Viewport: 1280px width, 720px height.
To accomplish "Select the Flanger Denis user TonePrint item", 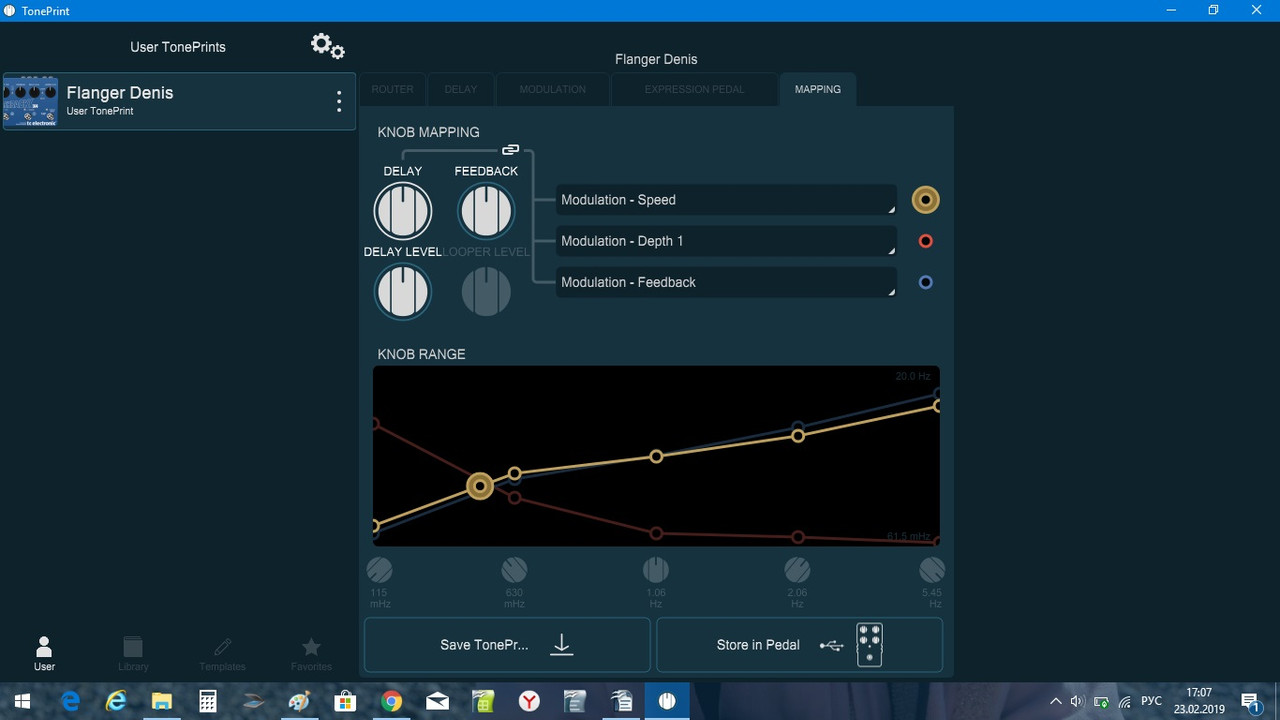I will pyautogui.click(x=179, y=101).
